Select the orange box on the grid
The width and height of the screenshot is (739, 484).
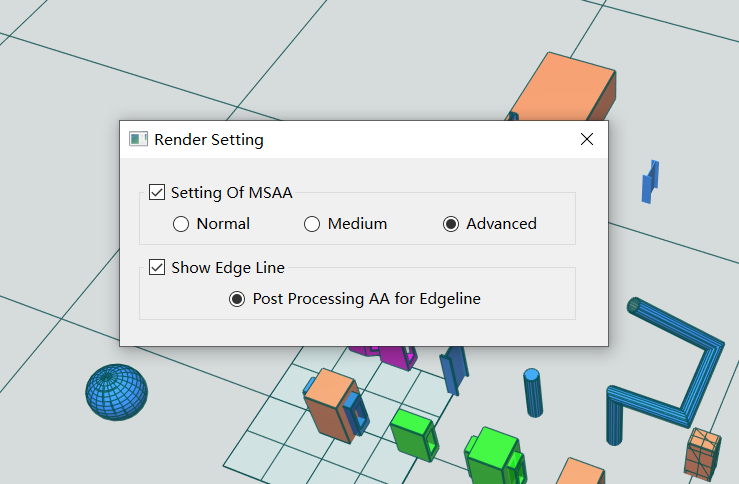[x=332, y=405]
